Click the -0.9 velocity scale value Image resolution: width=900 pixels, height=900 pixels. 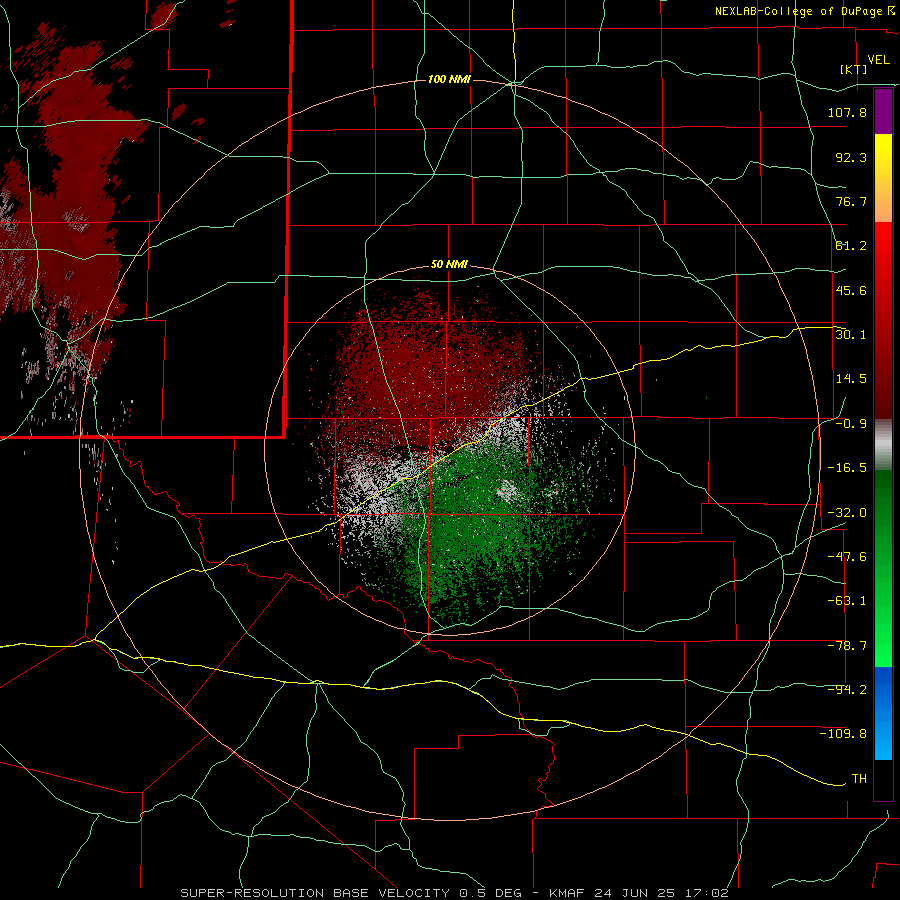point(851,424)
